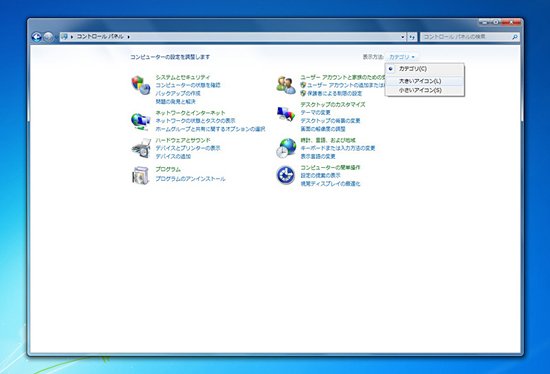Open the ハードウェアとサウンド printer icon
Viewport: 550px width, 374px height.
pyautogui.click(x=141, y=148)
